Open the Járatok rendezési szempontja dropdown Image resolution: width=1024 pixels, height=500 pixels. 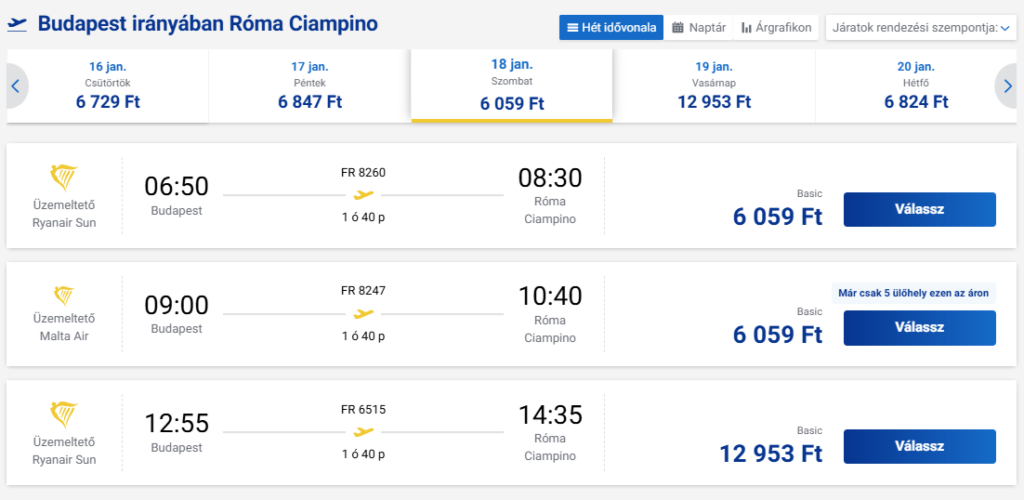[921, 27]
